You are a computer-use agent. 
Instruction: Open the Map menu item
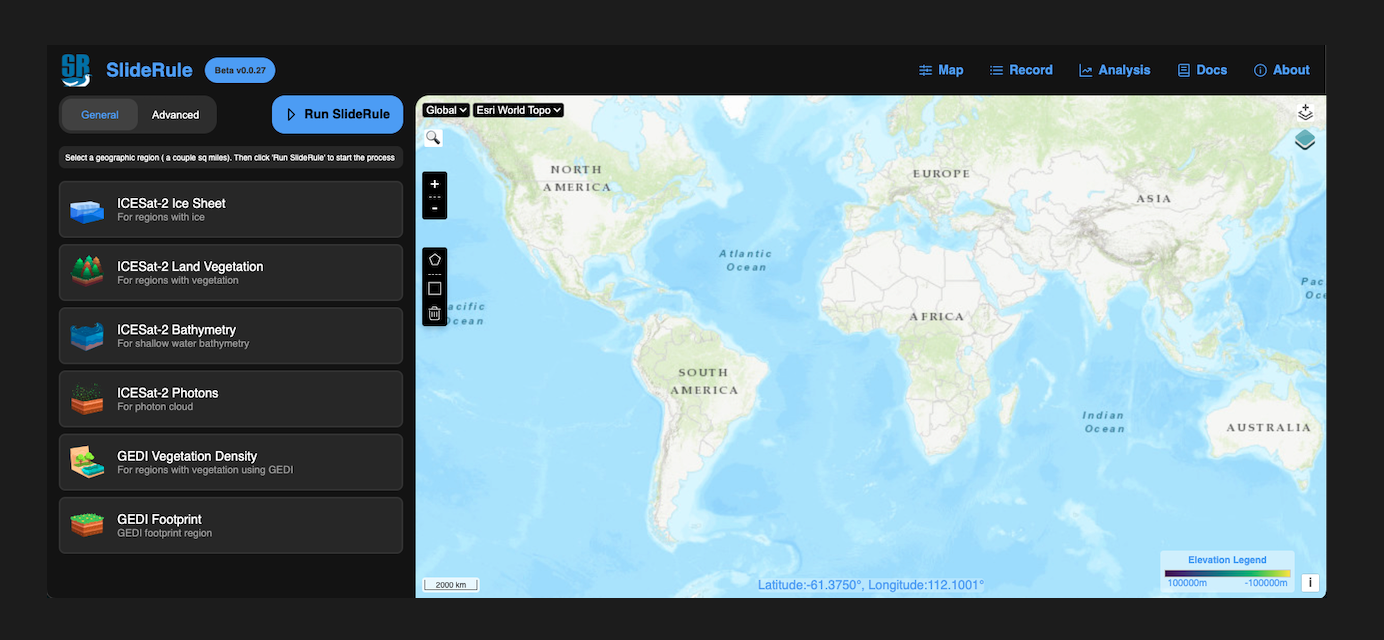[x=941, y=70]
